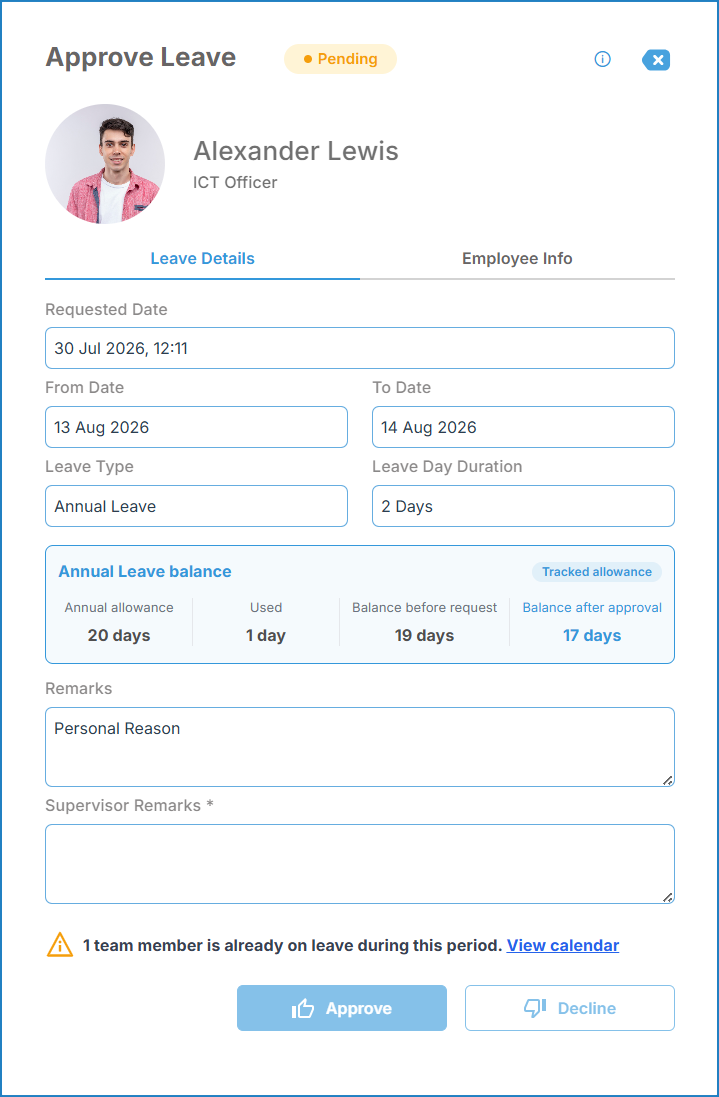Click the Leave Day Duration field
This screenshot has height=1097, width=719.
(523, 506)
